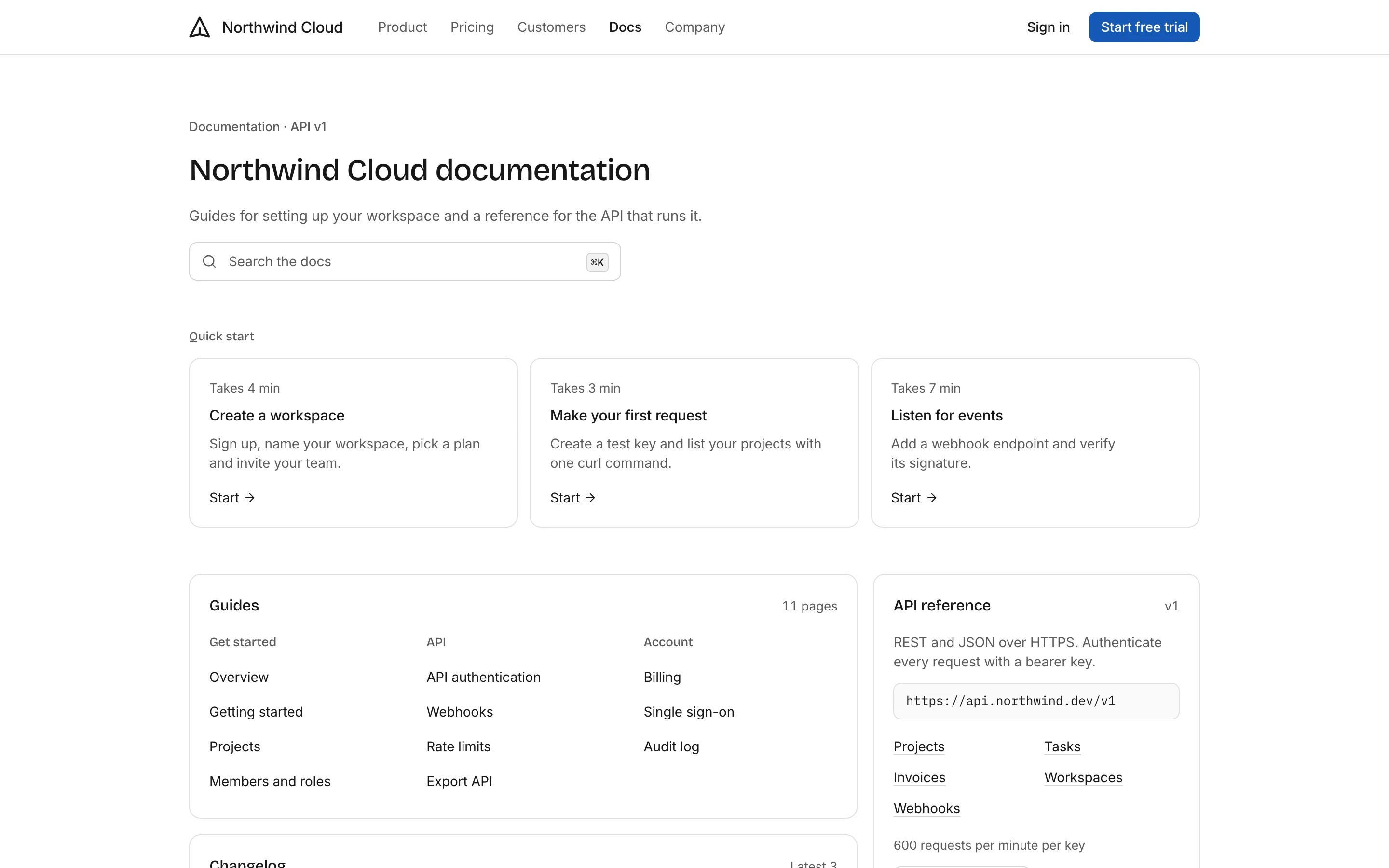Click the Start free trial button
The height and width of the screenshot is (868, 1389).
(x=1144, y=27)
